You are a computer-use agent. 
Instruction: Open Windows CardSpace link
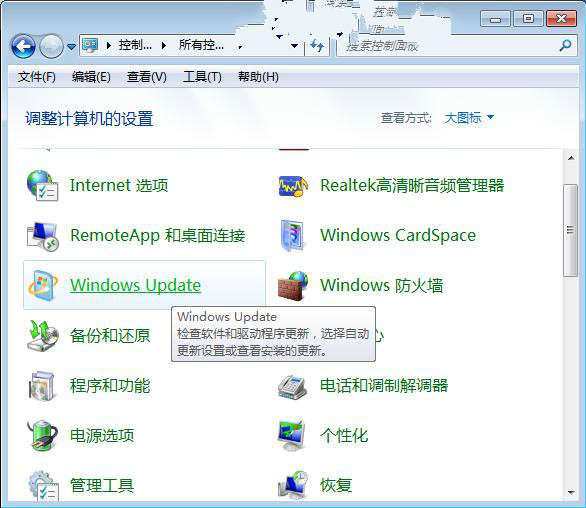398,235
